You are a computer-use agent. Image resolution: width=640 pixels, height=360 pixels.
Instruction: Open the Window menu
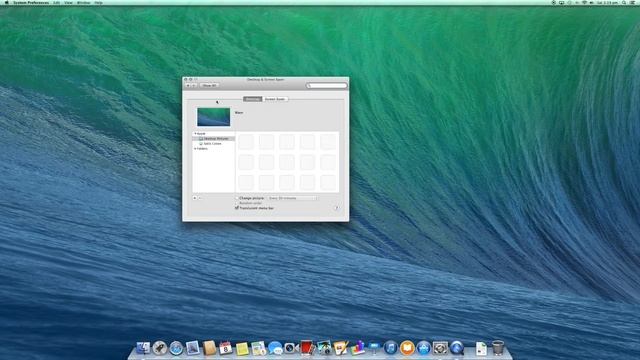84,2
